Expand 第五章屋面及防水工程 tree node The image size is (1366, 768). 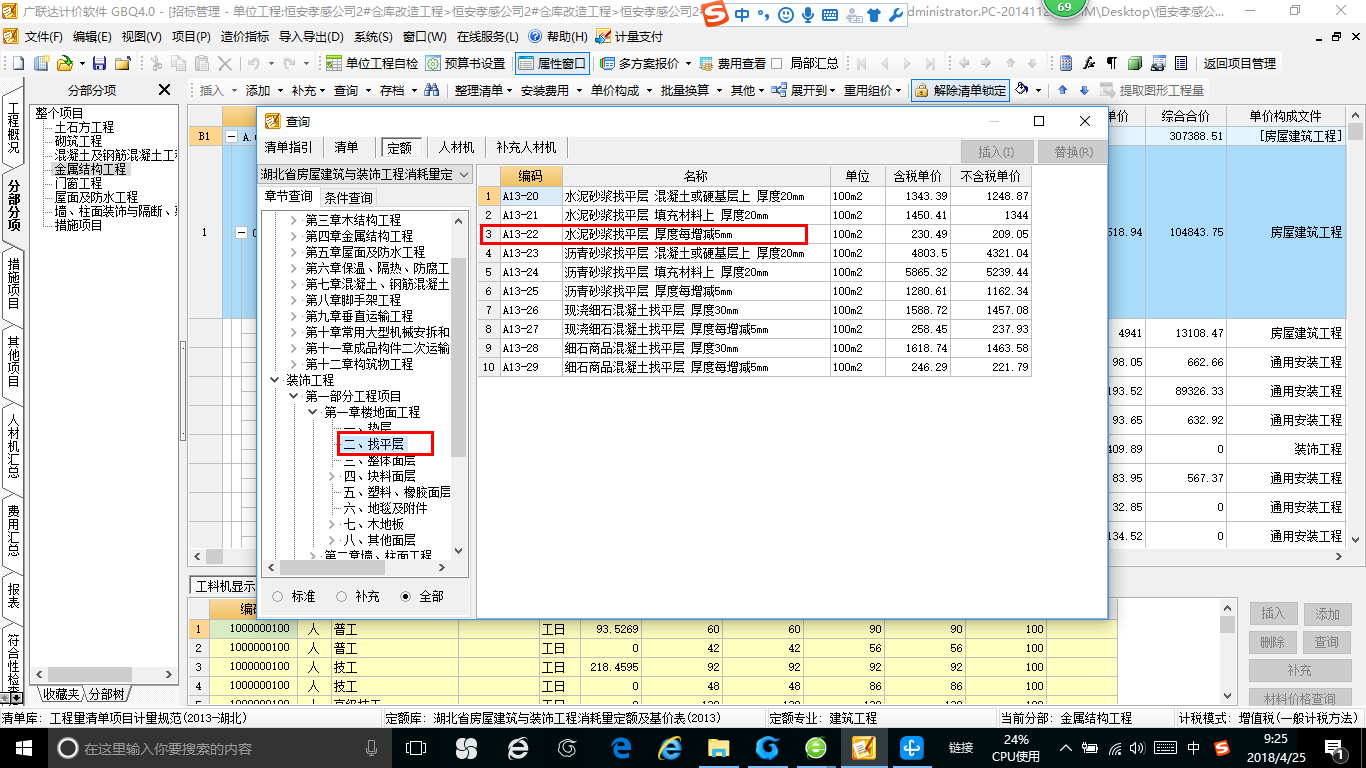pyautogui.click(x=294, y=252)
